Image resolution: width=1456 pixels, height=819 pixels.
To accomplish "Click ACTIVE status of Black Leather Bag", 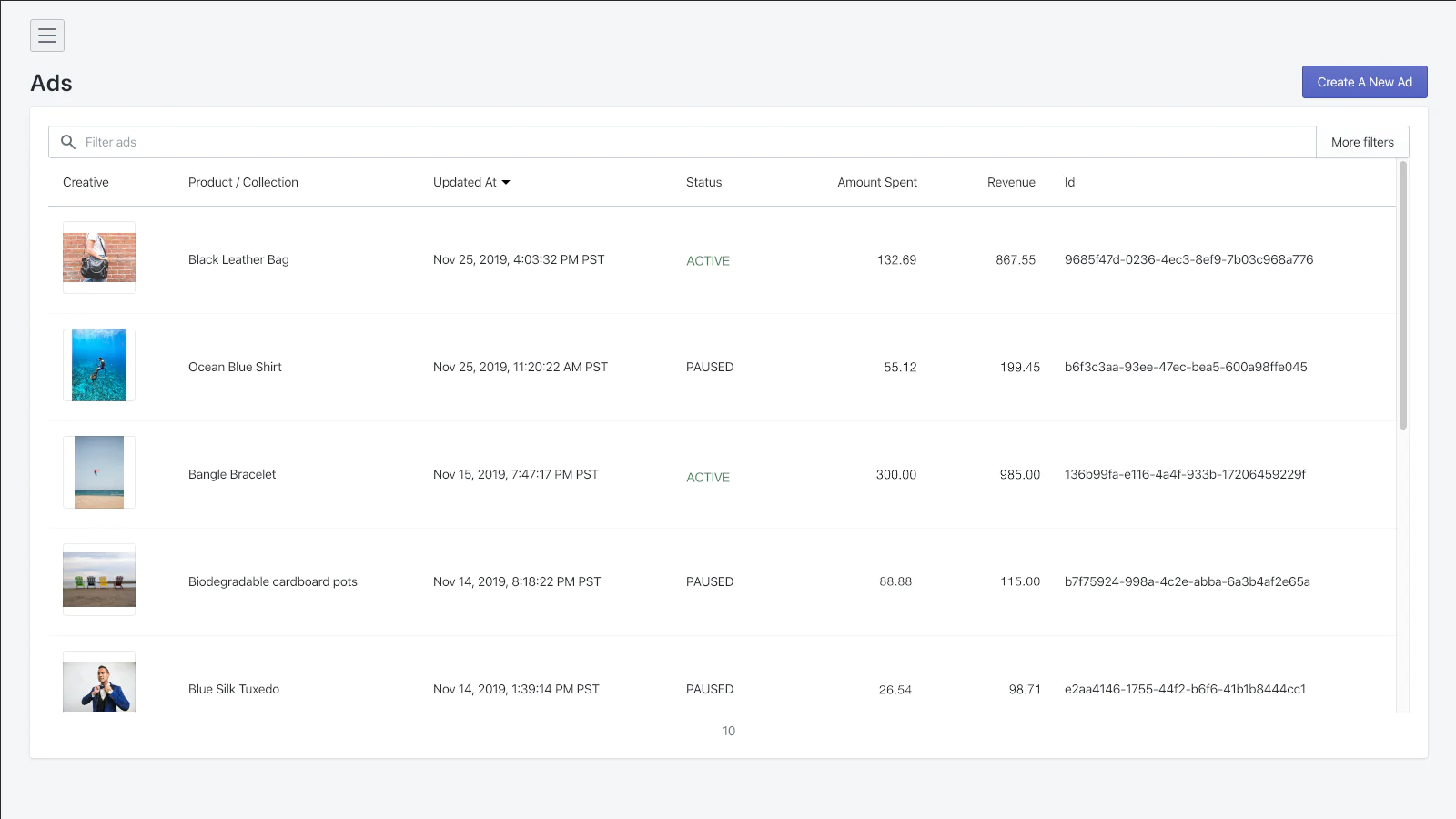I will [708, 260].
